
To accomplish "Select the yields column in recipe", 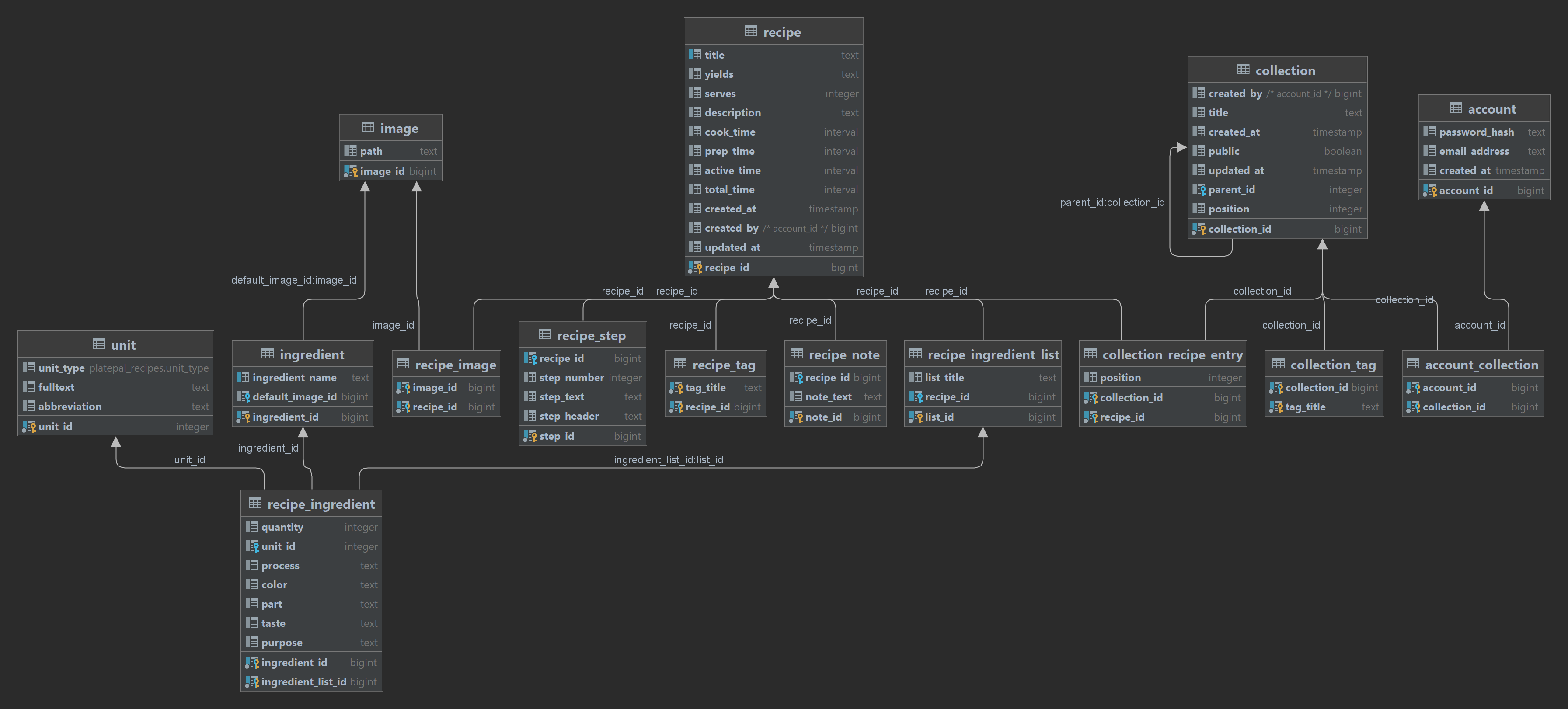I will [773, 74].
